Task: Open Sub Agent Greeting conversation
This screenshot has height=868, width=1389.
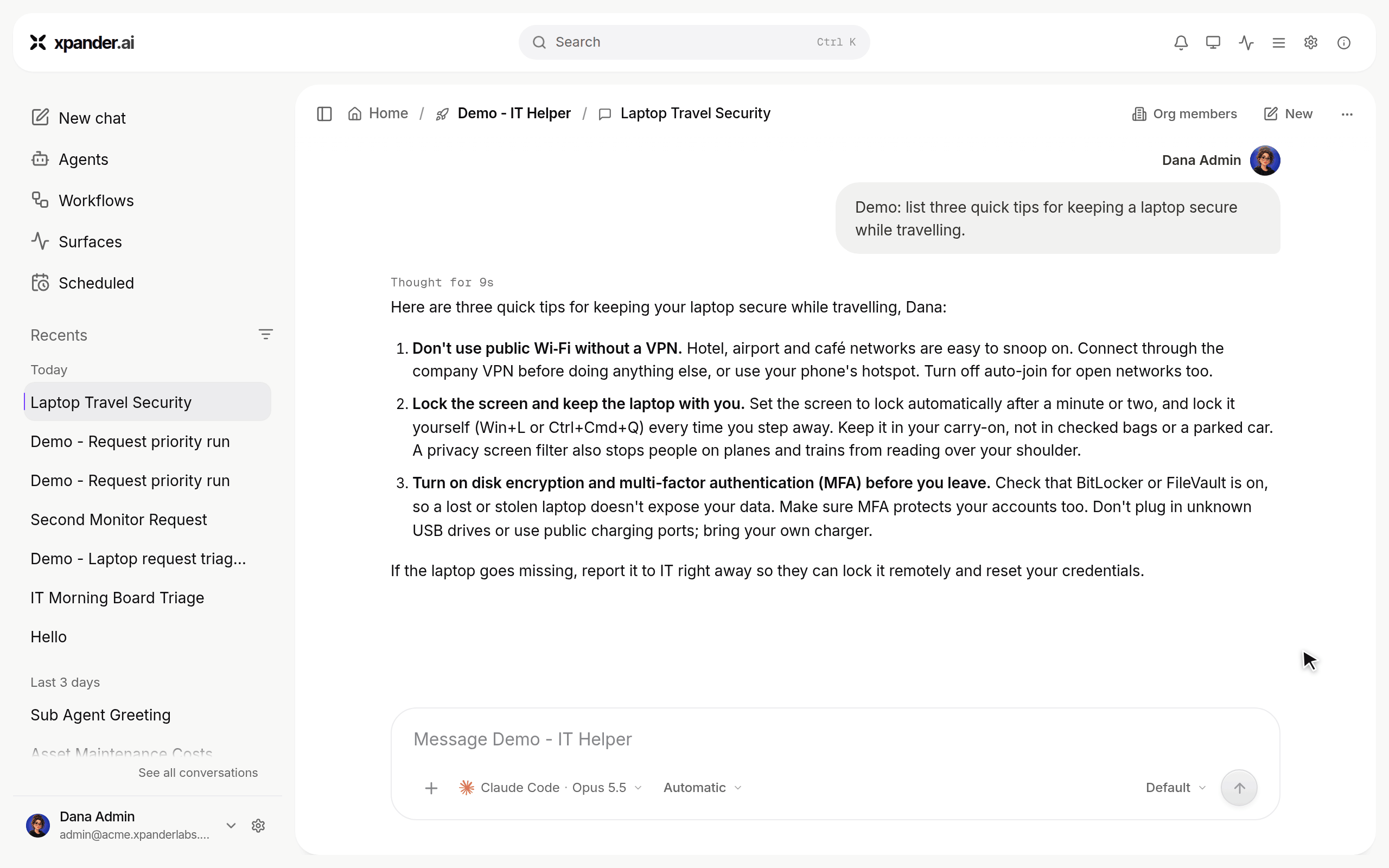Action: (x=148, y=714)
